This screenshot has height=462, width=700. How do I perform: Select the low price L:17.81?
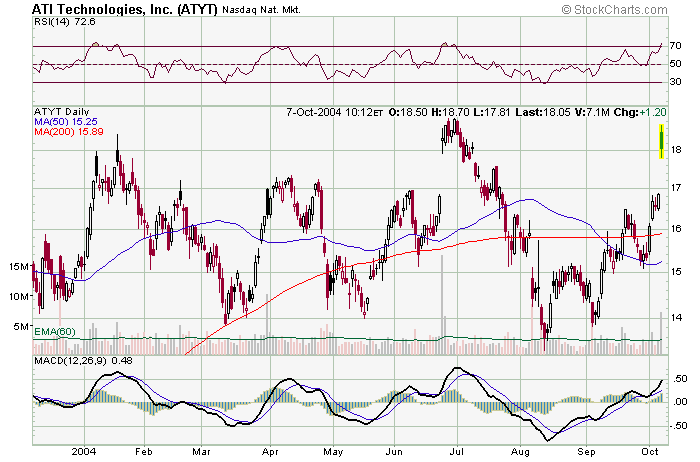click(492, 112)
